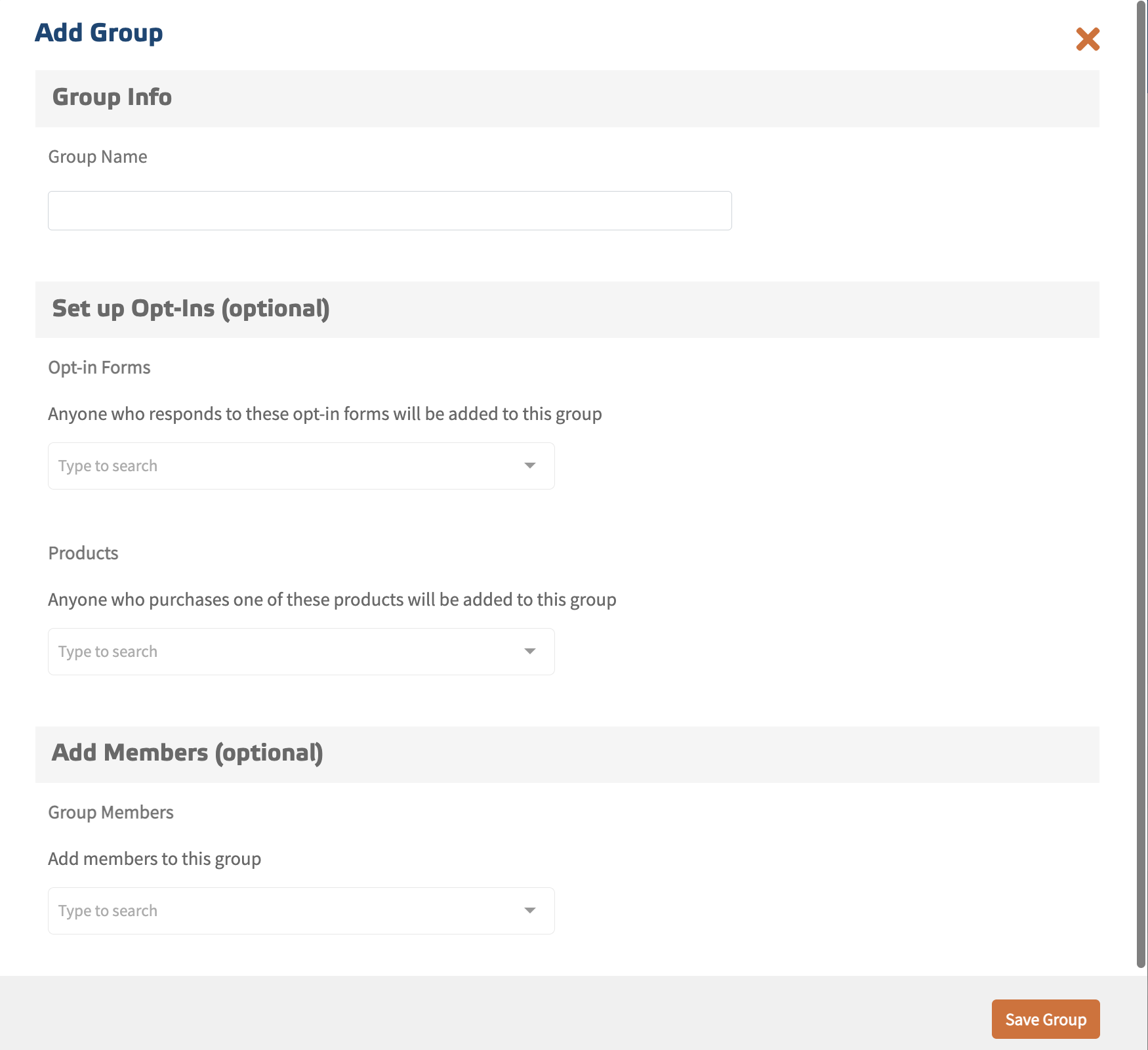Open the Products dropdown arrow

pyautogui.click(x=530, y=652)
